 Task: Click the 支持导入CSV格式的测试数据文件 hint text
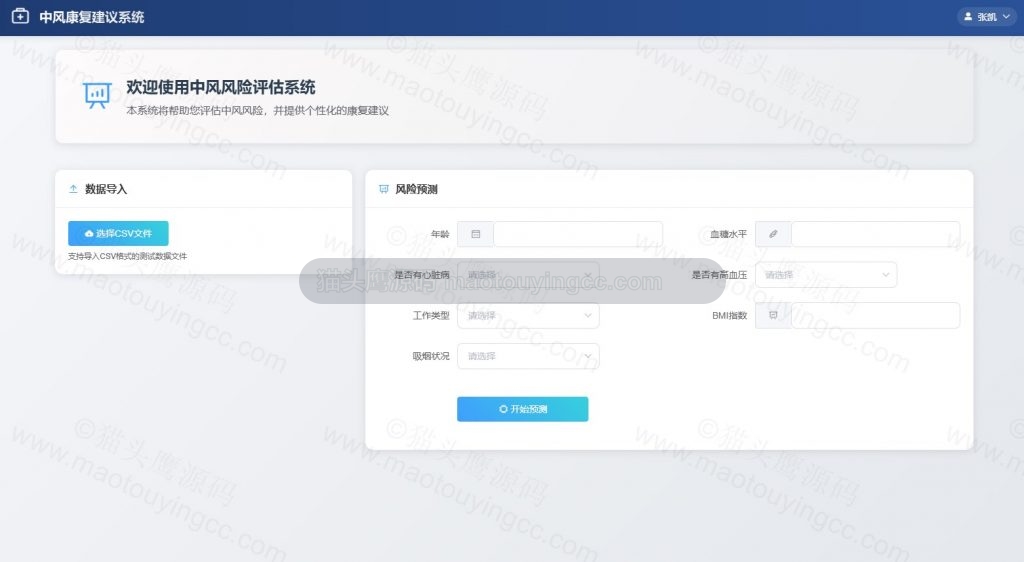[127, 257]
